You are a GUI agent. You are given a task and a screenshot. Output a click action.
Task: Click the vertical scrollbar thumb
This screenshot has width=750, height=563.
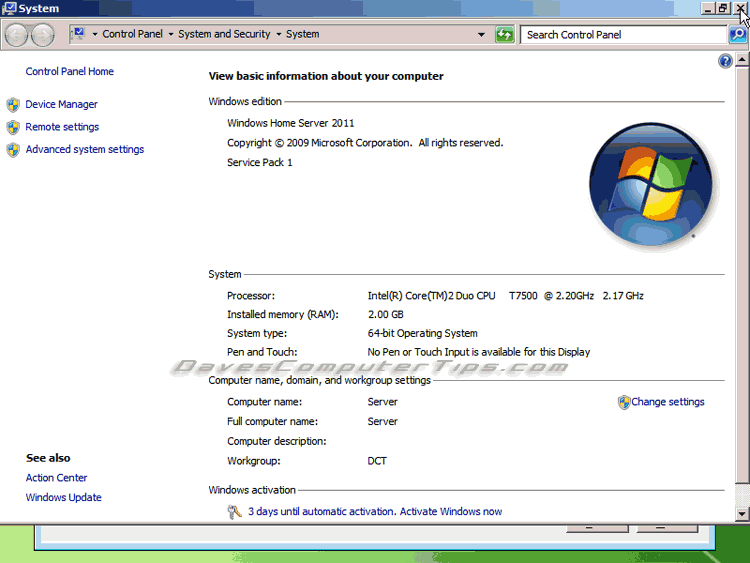[741, 275]
